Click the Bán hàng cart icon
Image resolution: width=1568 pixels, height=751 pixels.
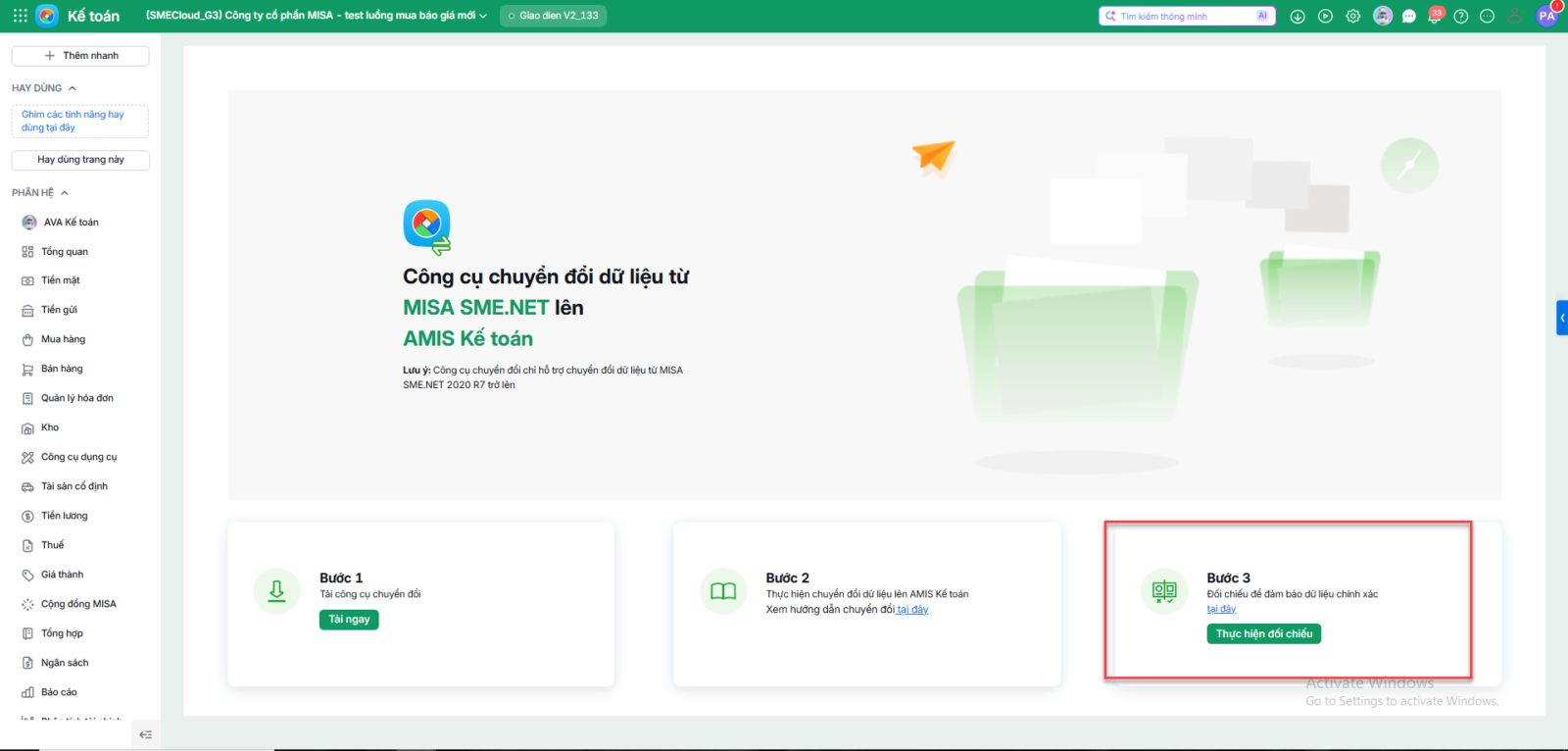(27, 370)
